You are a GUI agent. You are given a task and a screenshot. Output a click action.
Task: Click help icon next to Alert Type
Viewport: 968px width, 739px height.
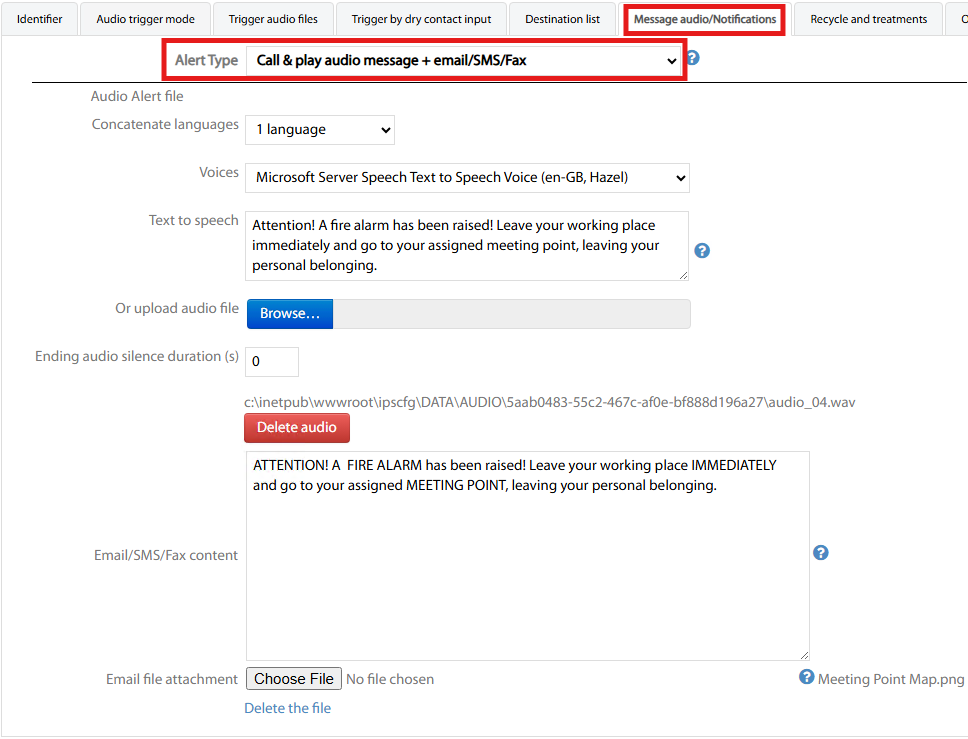point(692,58)
